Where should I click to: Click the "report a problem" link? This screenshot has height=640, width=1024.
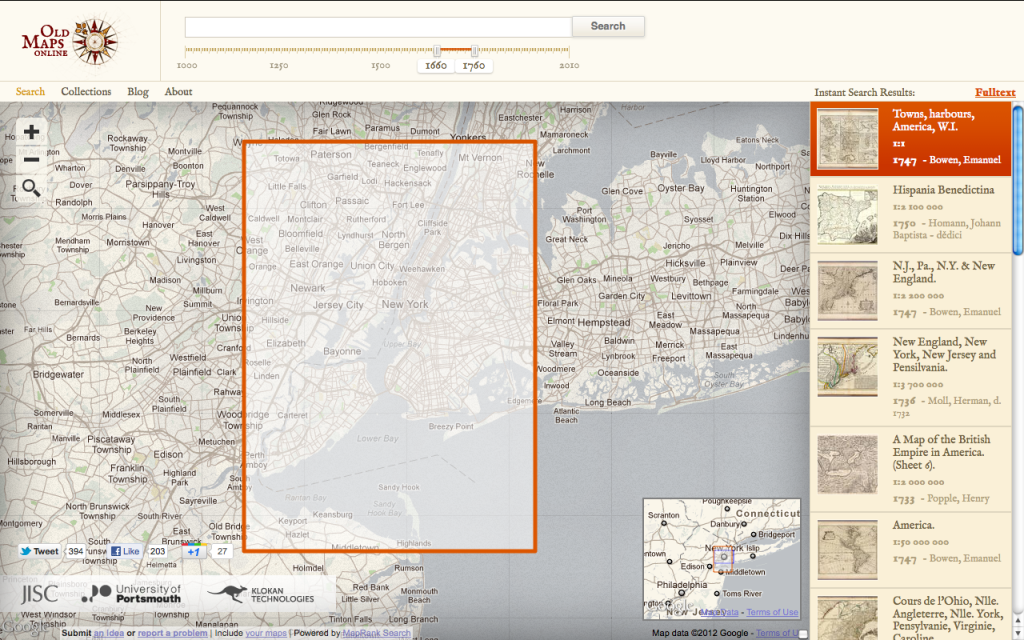coord(172,633)
